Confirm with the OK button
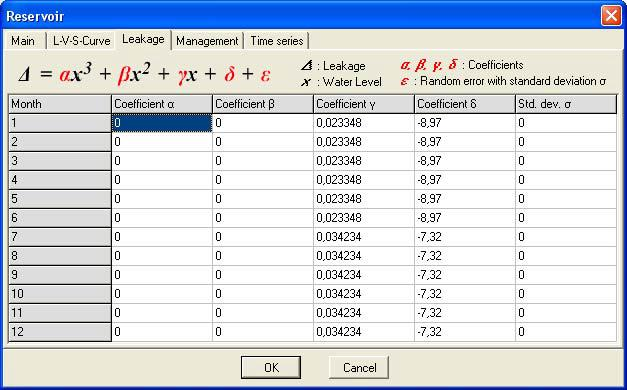627x390 pixels. click(x=271, y=367)
